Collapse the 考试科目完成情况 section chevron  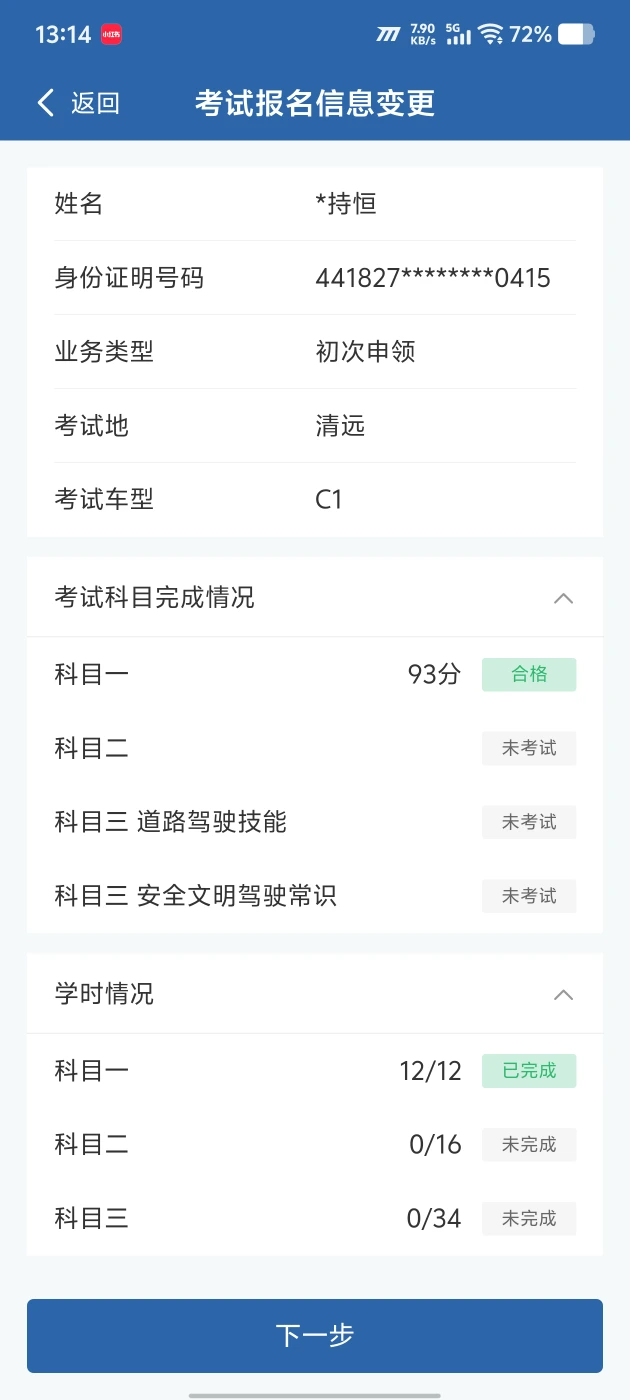pyautogui.click(x=564, y=598)
